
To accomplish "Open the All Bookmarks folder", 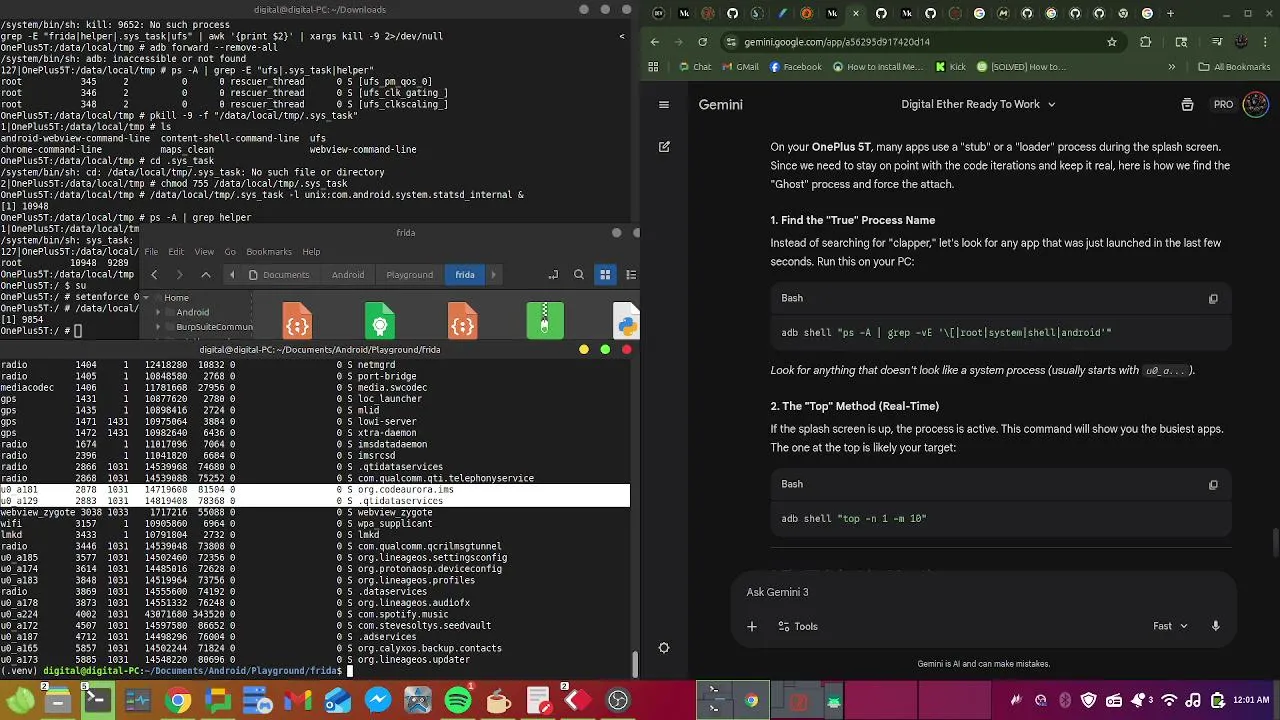I will click(x=1234, y=67).
